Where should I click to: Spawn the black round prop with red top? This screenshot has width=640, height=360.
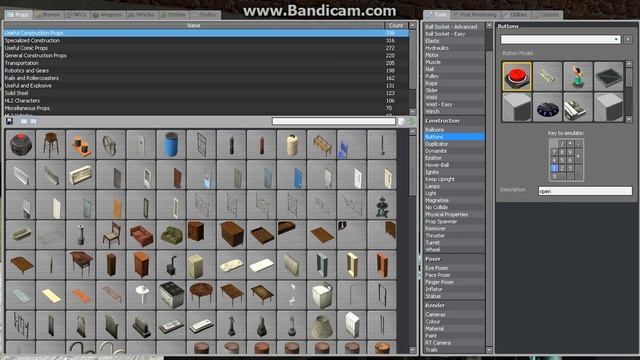(x=20, y=144)
